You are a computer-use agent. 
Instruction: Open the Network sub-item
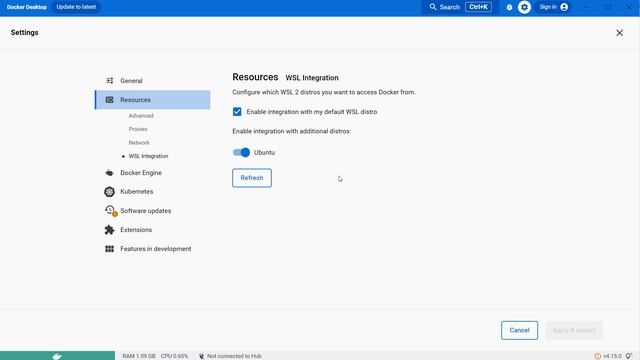(x=139, y=142)
